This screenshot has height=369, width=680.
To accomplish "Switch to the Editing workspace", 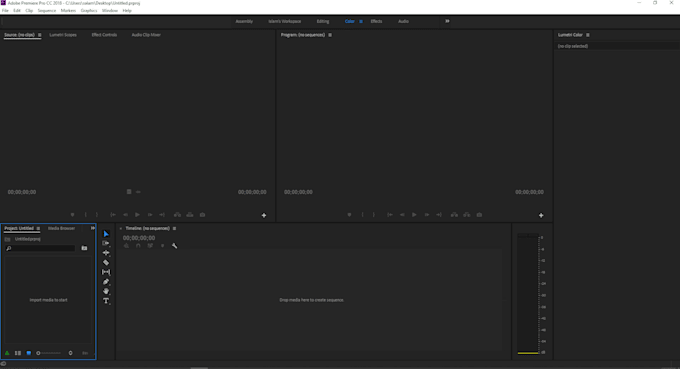I will tap(323, 21).
